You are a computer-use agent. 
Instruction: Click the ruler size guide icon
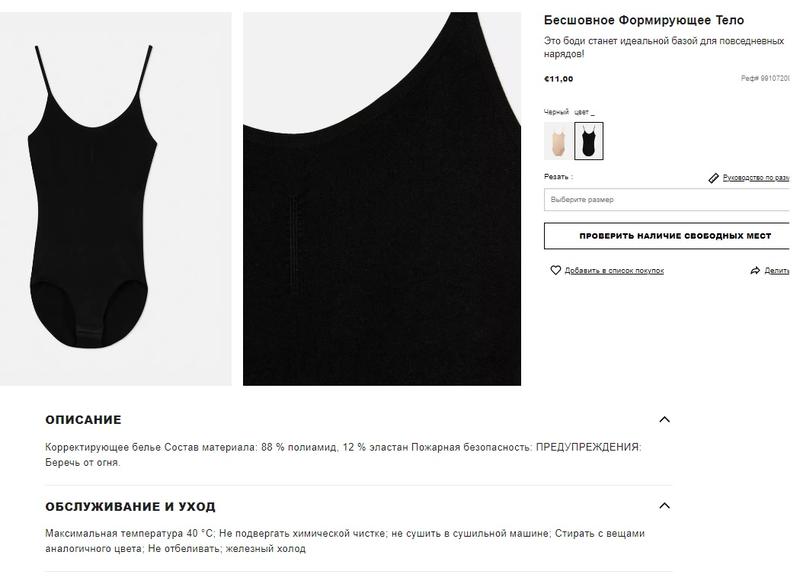coord(714,178)
